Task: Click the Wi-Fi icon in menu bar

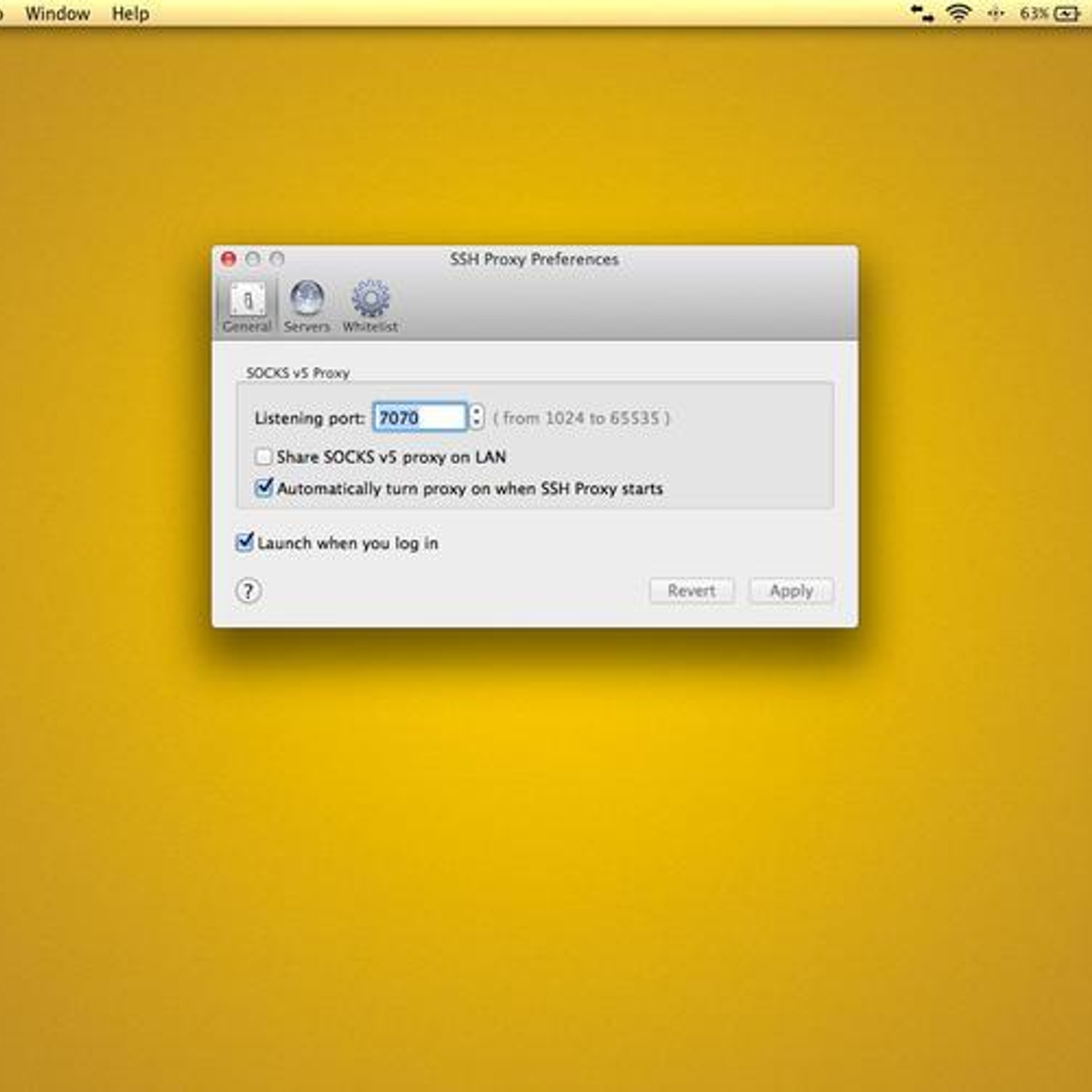Action: pos(958,14)
